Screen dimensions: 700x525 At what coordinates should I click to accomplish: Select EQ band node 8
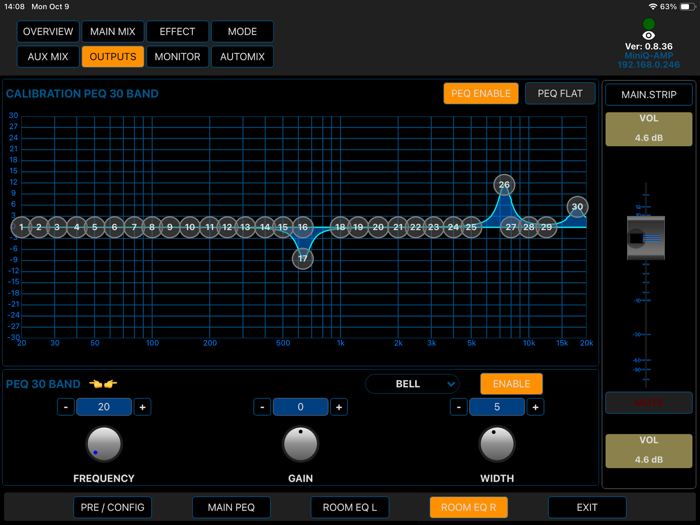(152, 227)
